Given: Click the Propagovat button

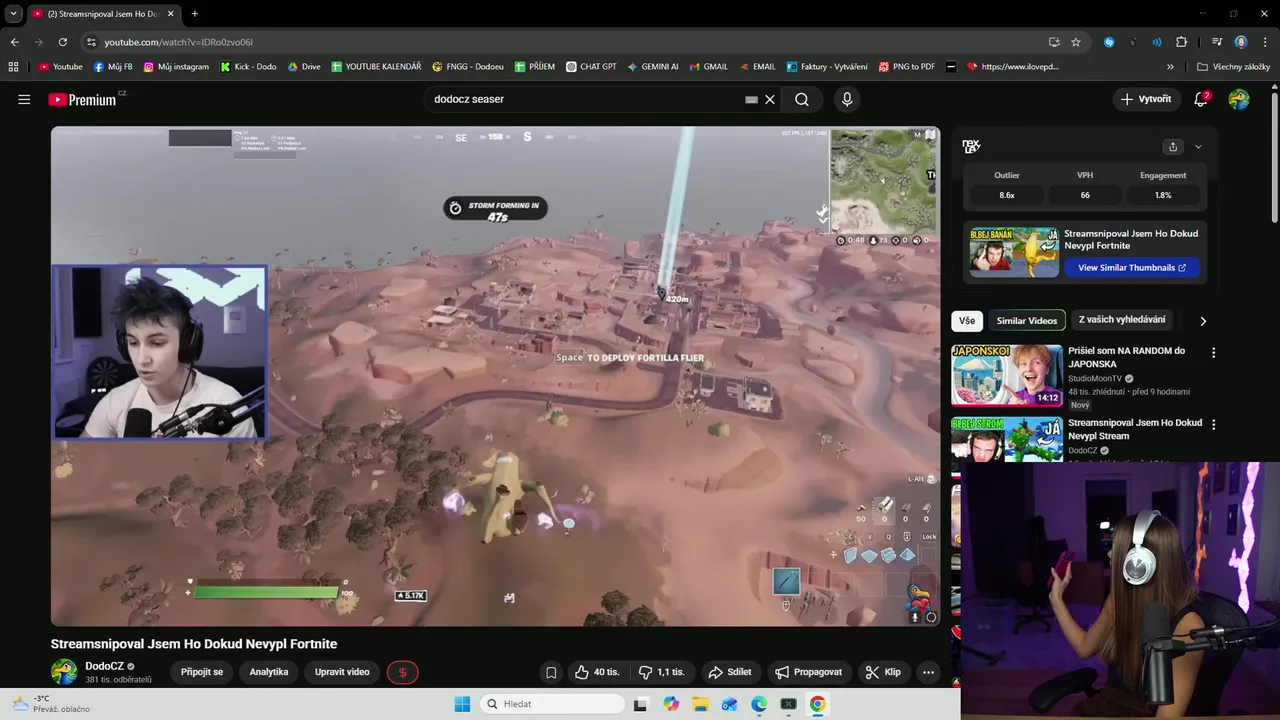Looking at the screenshot, I should click(x=810, y=672).
